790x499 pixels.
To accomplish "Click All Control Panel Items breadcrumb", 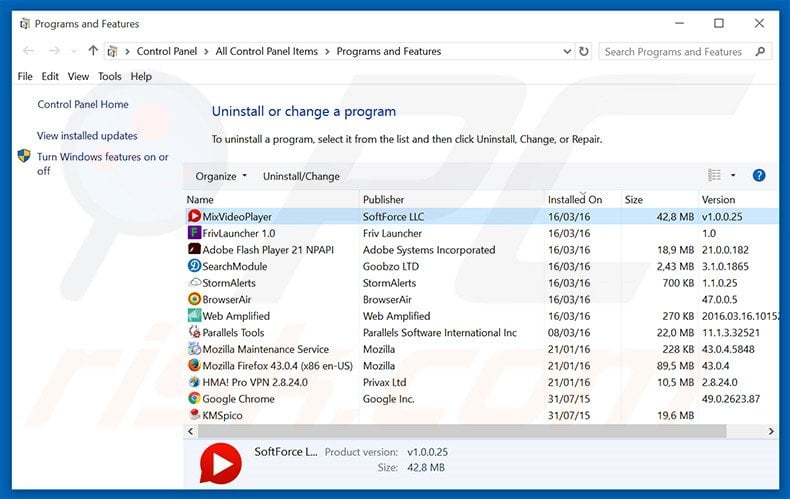I will pos(267,51).
